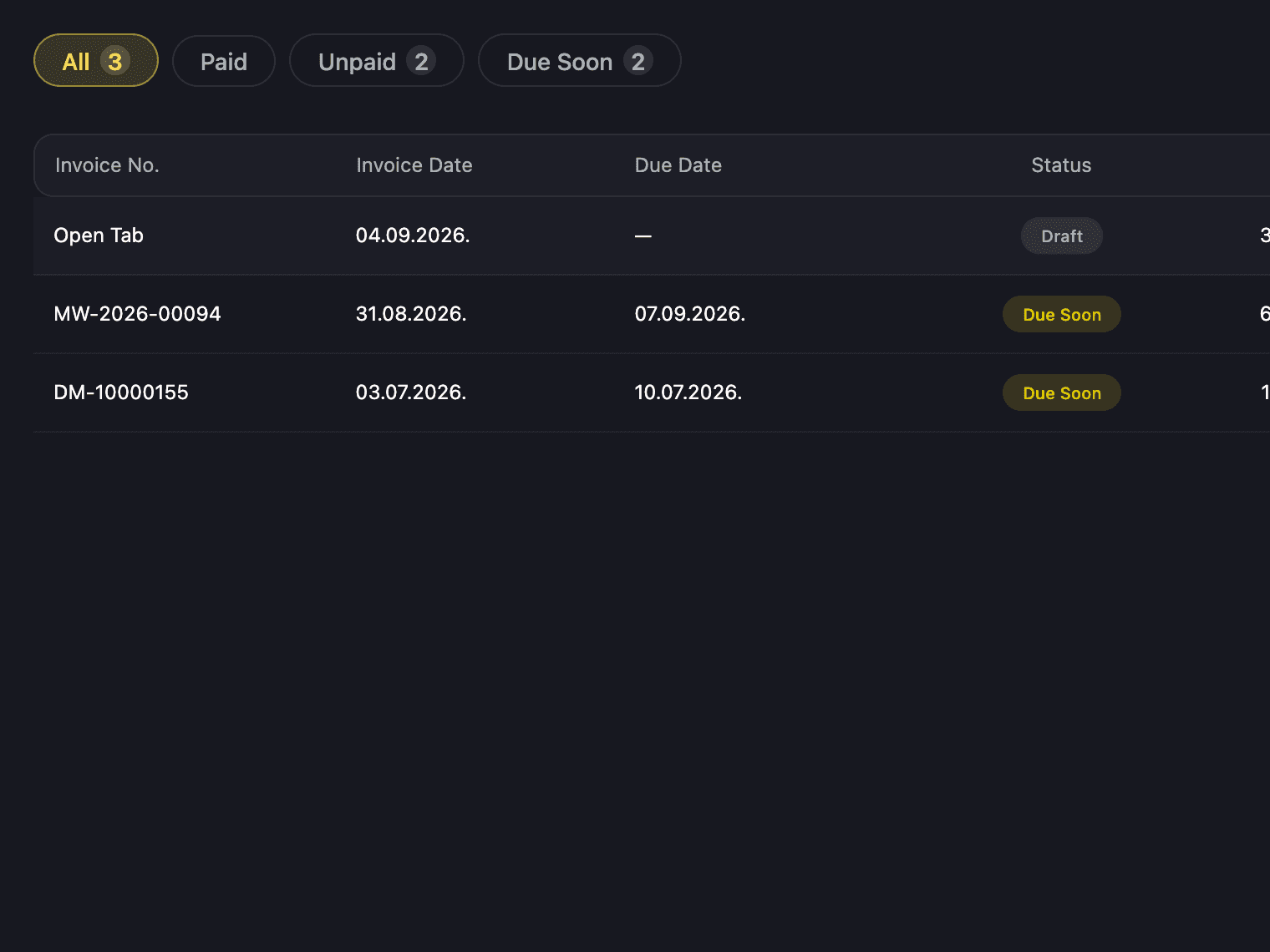Show the Unpaid invoices tab

tap(377, 60)
